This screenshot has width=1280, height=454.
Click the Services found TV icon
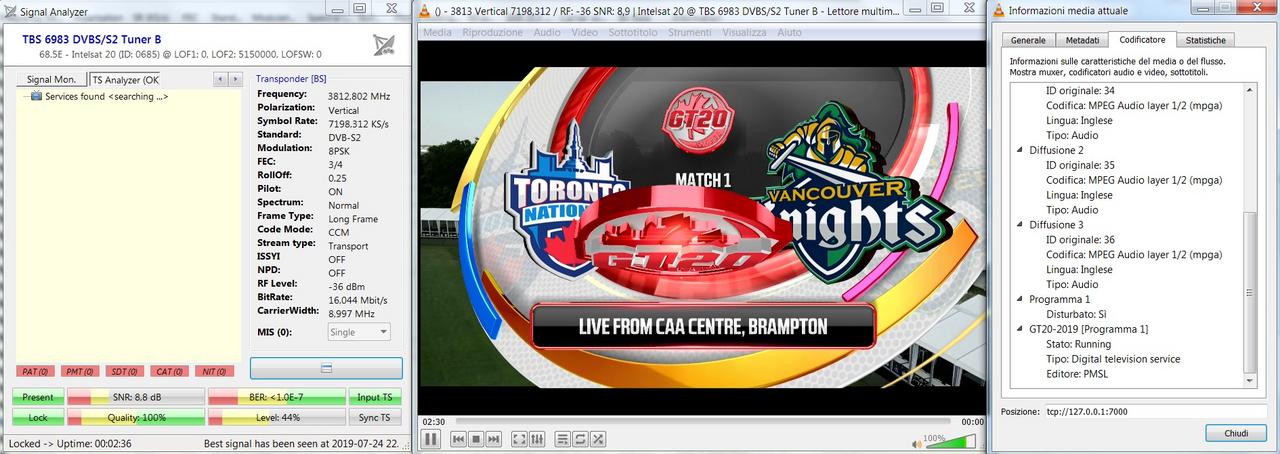coord(36,96)
